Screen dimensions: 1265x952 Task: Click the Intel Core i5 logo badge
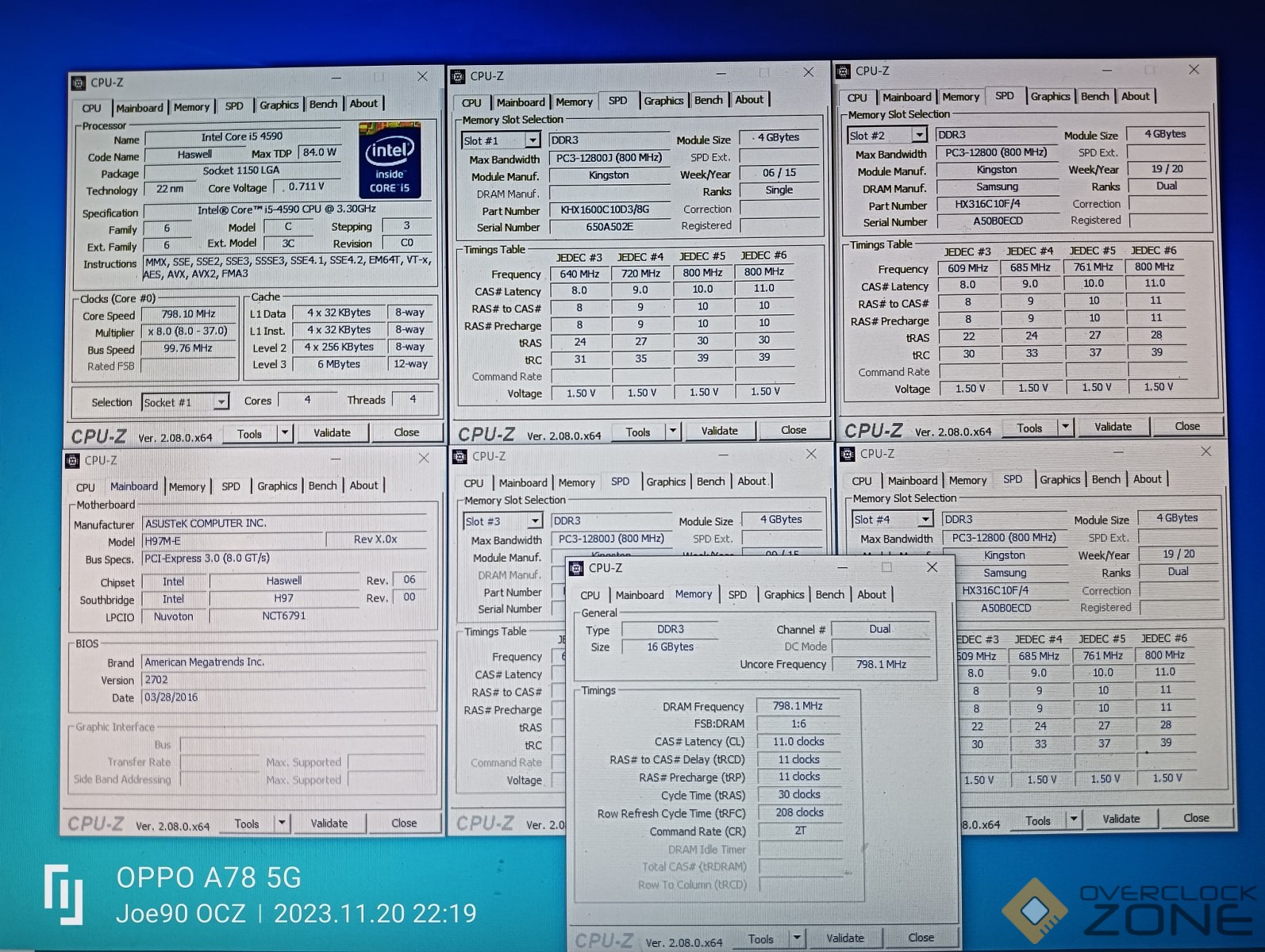click(390, 160)
